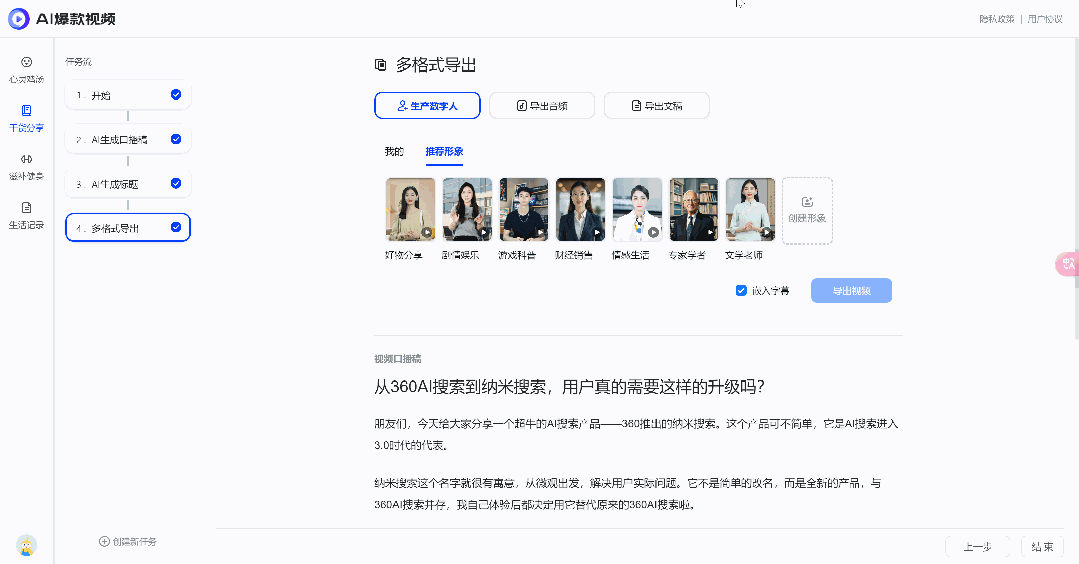Play preview of 好物分享 avatar
1079x564 pixels.
pos(427,232)
